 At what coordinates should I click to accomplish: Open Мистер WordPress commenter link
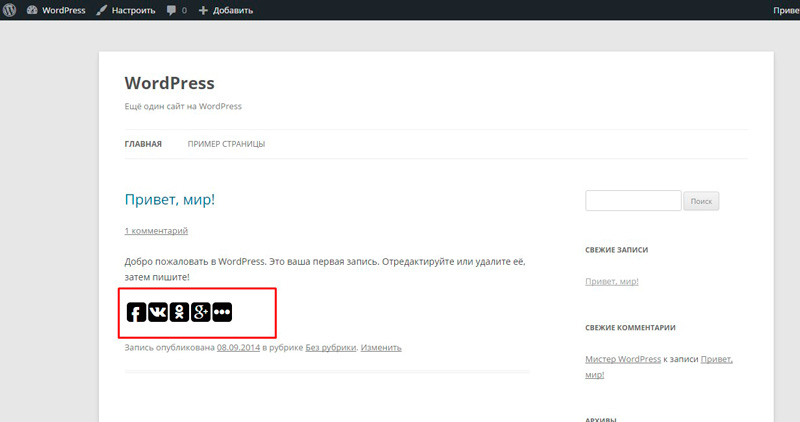623,359
